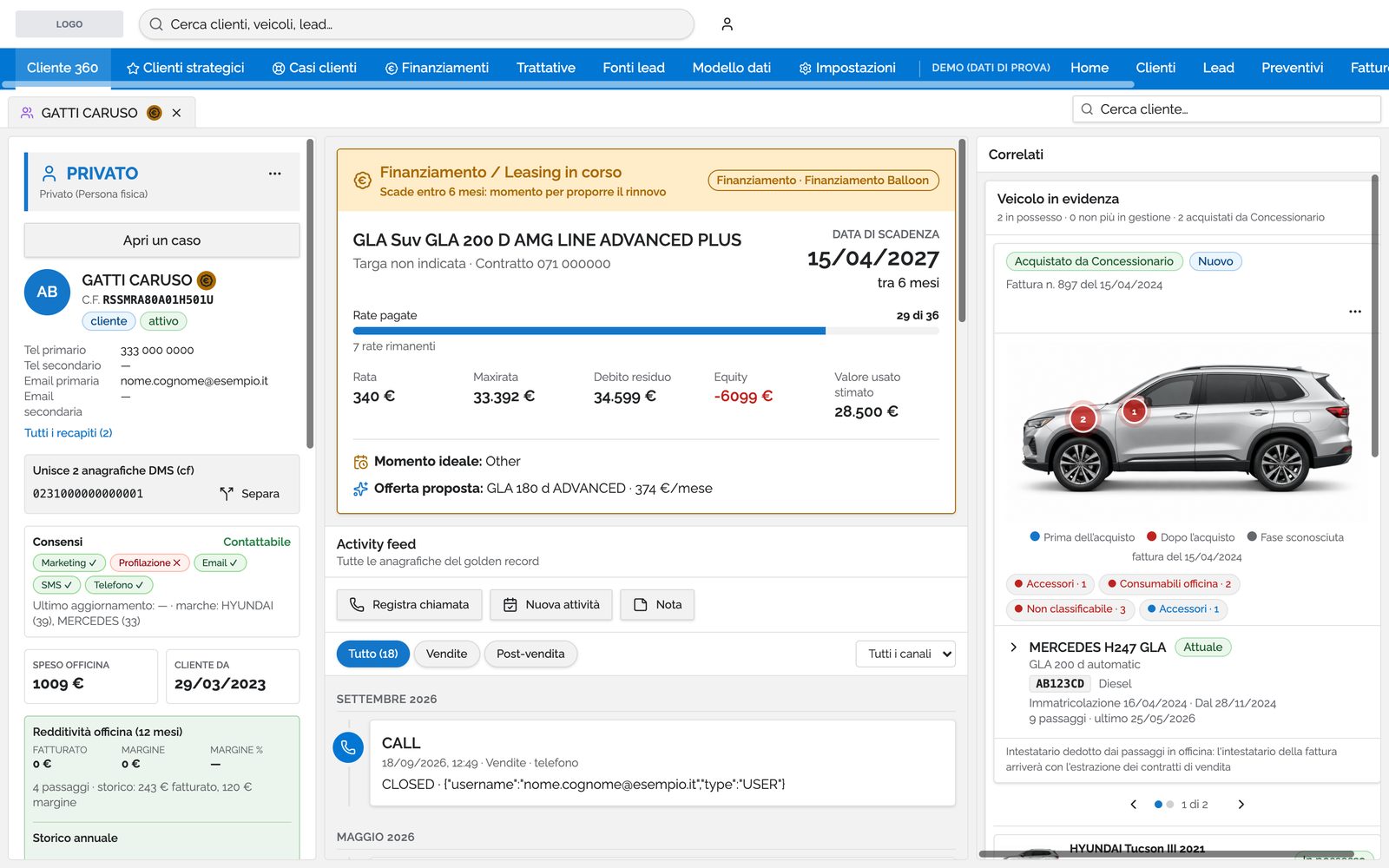
Task: Toggle the SMS consent chip
Action: click(56, 585)
